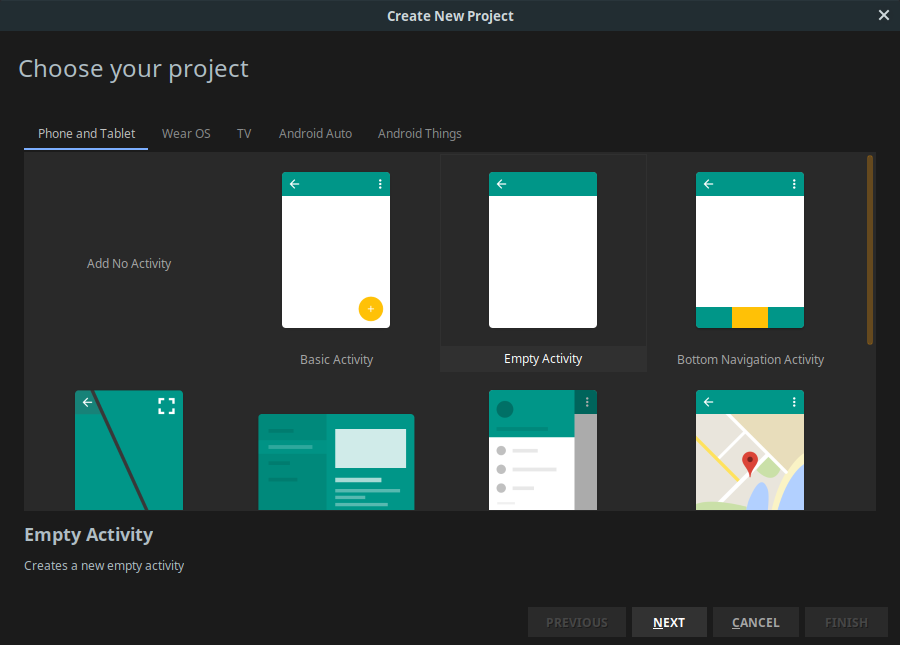Click the fullscreen icon in the dark activity thumbnail
The height and width of the screenshot is (645, 900).
click(166, 405)
